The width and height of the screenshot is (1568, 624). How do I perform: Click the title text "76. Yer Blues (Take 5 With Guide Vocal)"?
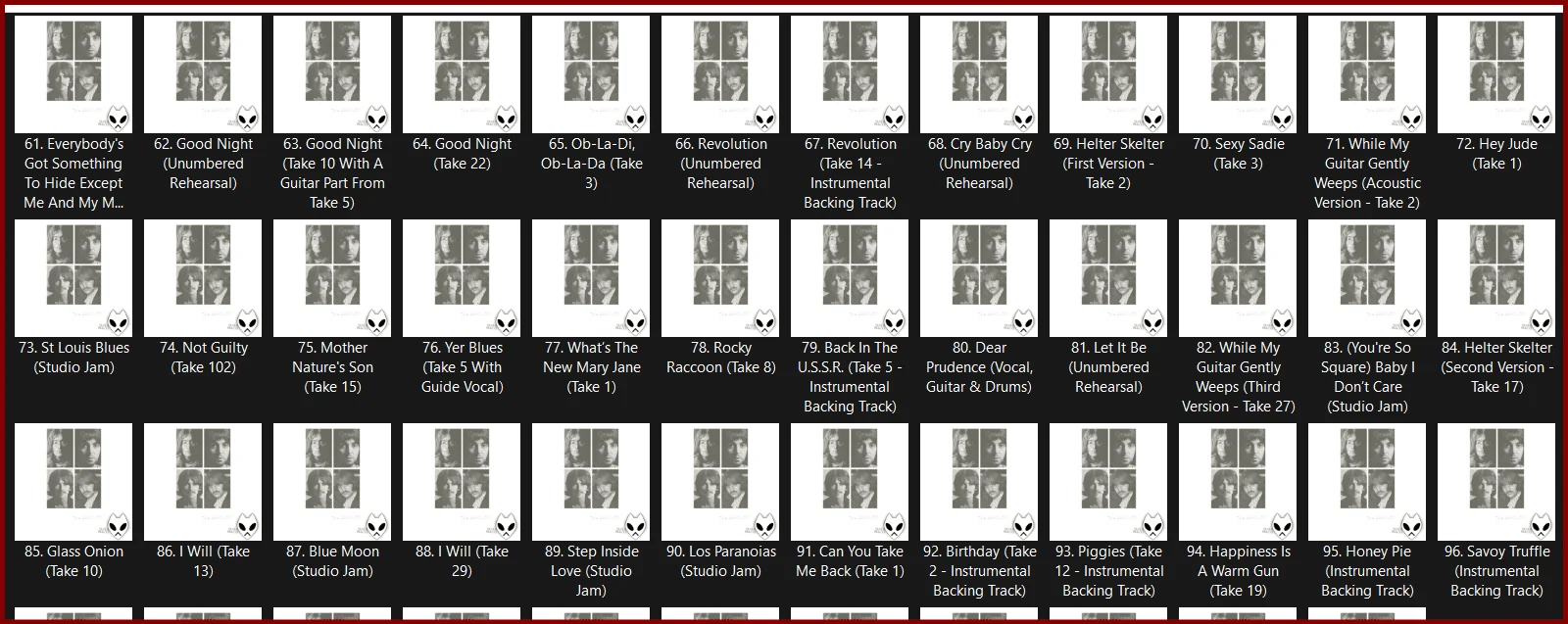[462, 367]
